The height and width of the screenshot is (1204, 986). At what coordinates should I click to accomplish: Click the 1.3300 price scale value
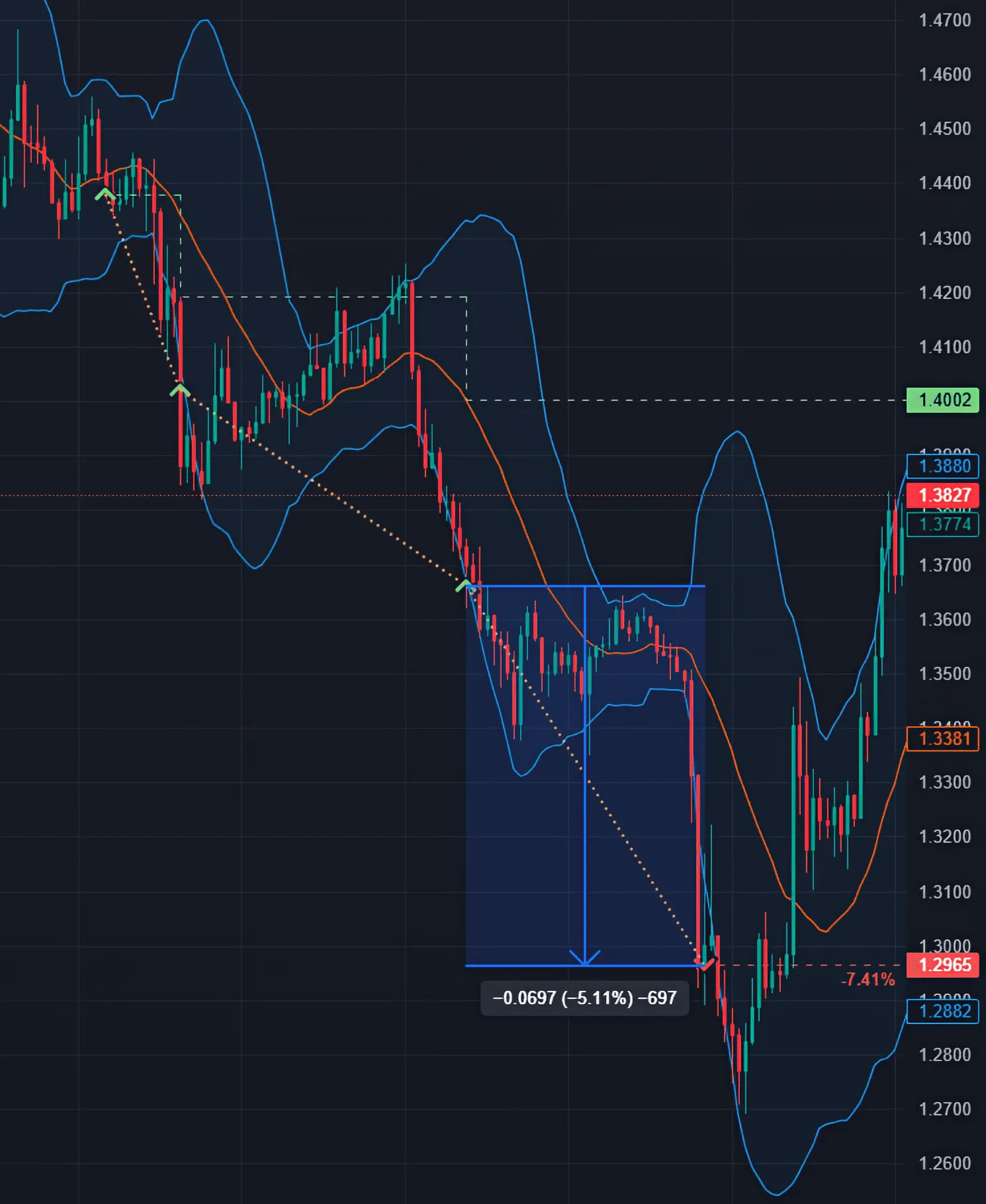click(x=945, y=782)
